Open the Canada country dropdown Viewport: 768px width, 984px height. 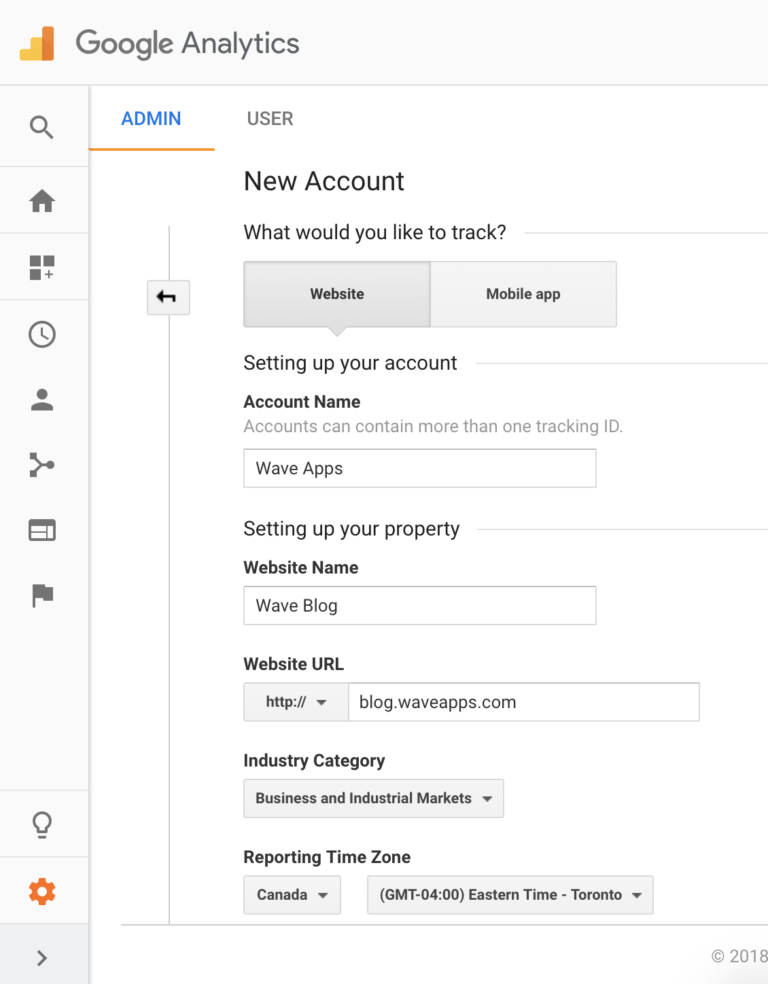pos(292,895)
